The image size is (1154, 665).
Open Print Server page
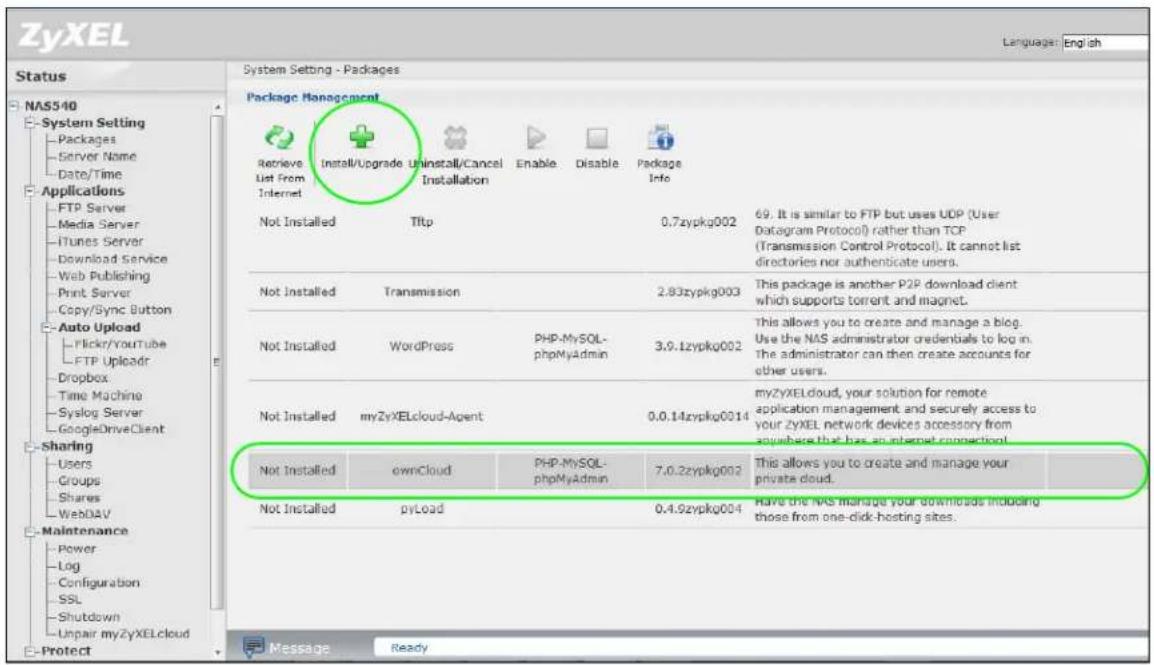point(94,293)
